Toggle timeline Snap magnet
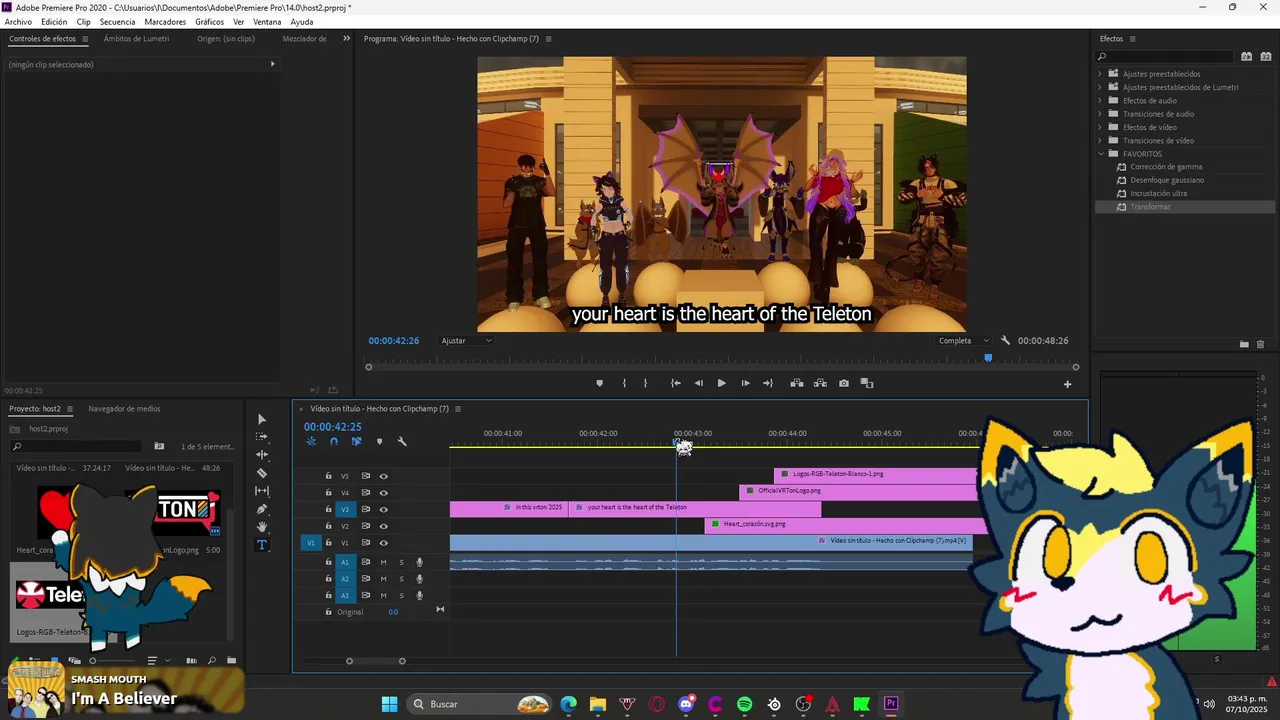This screenshot has width=1280, height=720. [x=334, y=441]
